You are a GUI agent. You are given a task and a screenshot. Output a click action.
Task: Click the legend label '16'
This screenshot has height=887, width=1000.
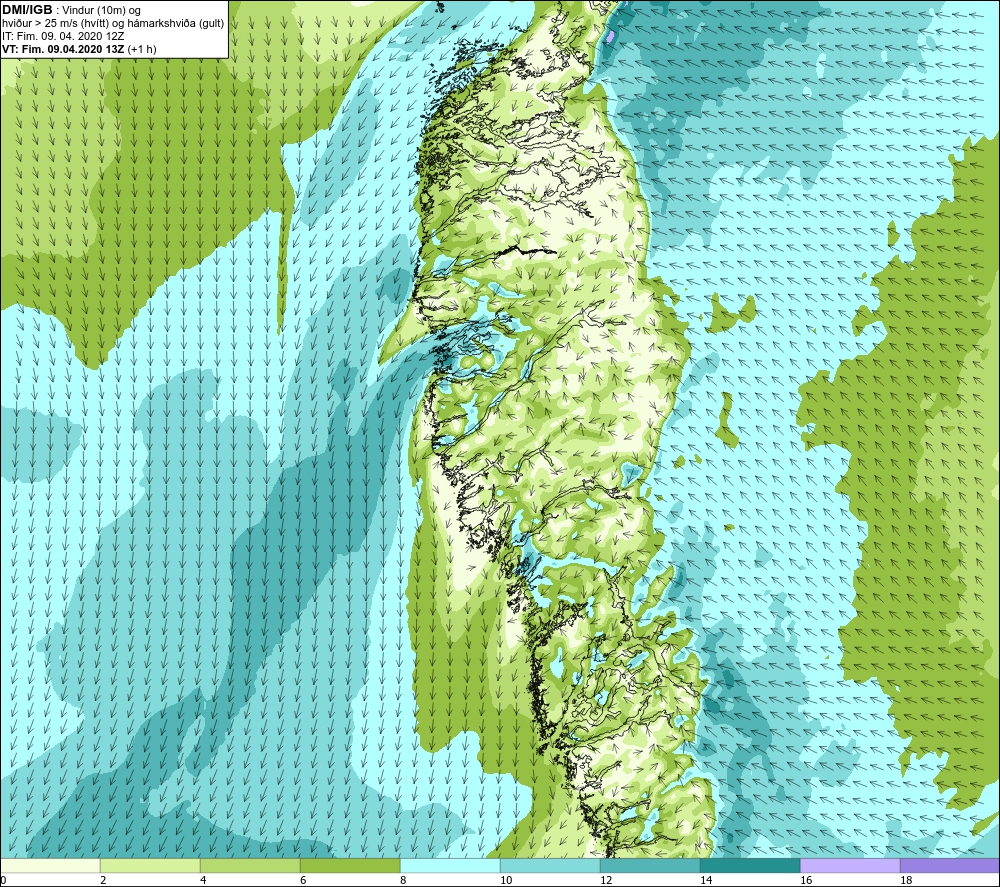tap(806, 880)
